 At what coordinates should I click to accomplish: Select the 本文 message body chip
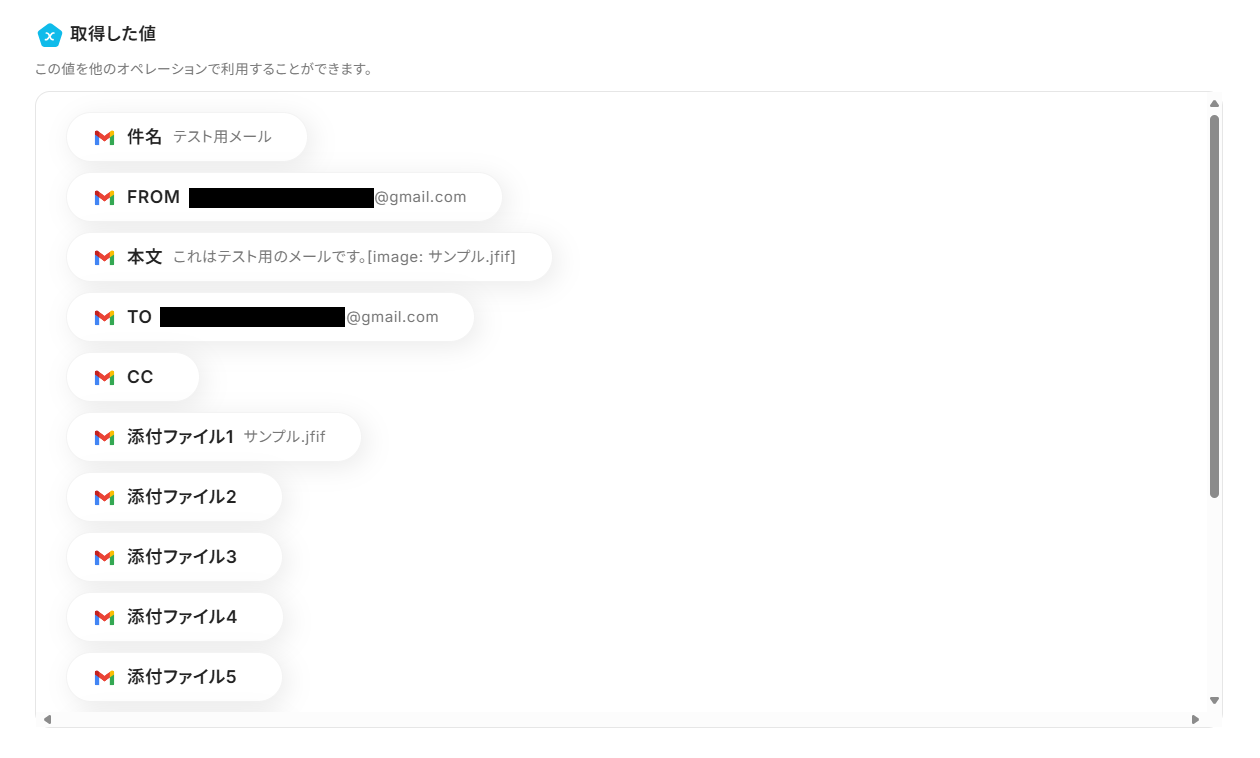pyautogui.click(x=309, y=257)
